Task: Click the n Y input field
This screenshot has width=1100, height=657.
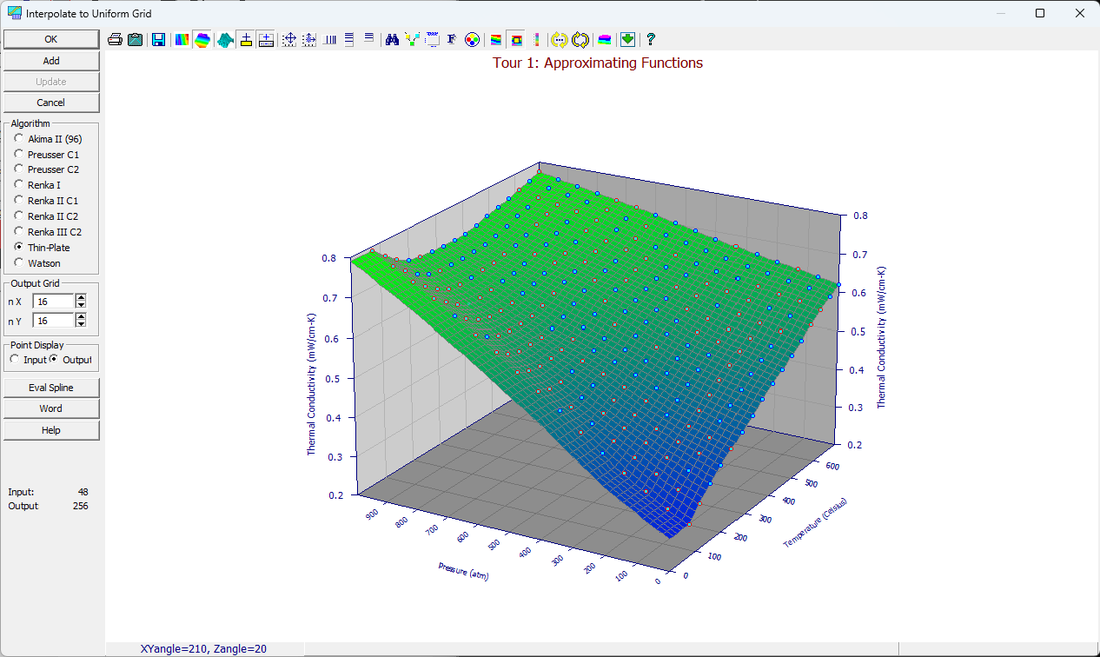Action: 53,321
